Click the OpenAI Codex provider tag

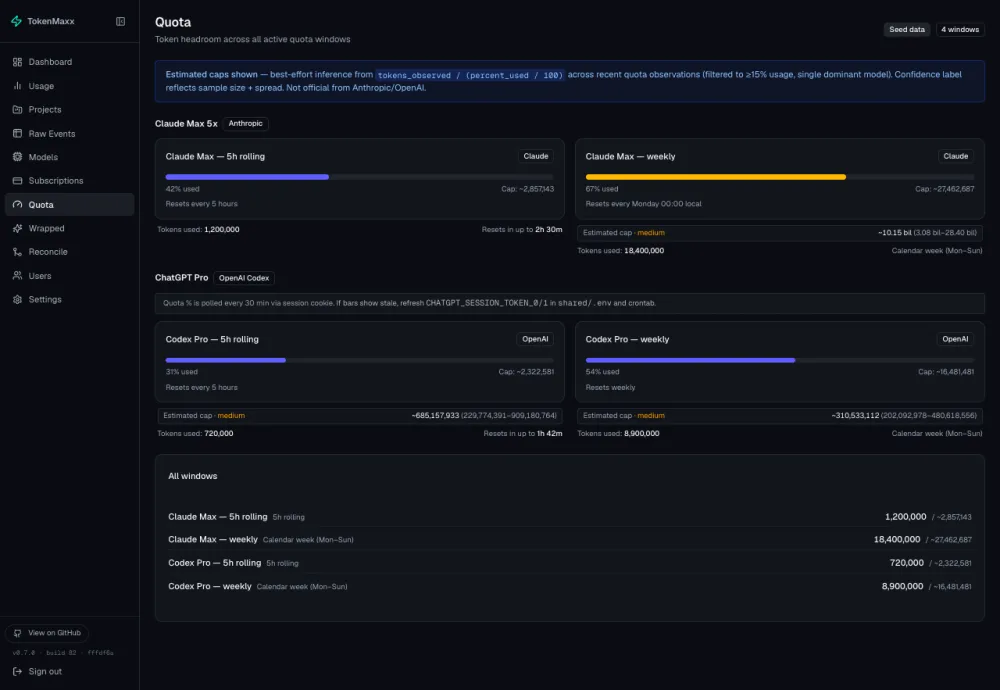tap(244, 278)
